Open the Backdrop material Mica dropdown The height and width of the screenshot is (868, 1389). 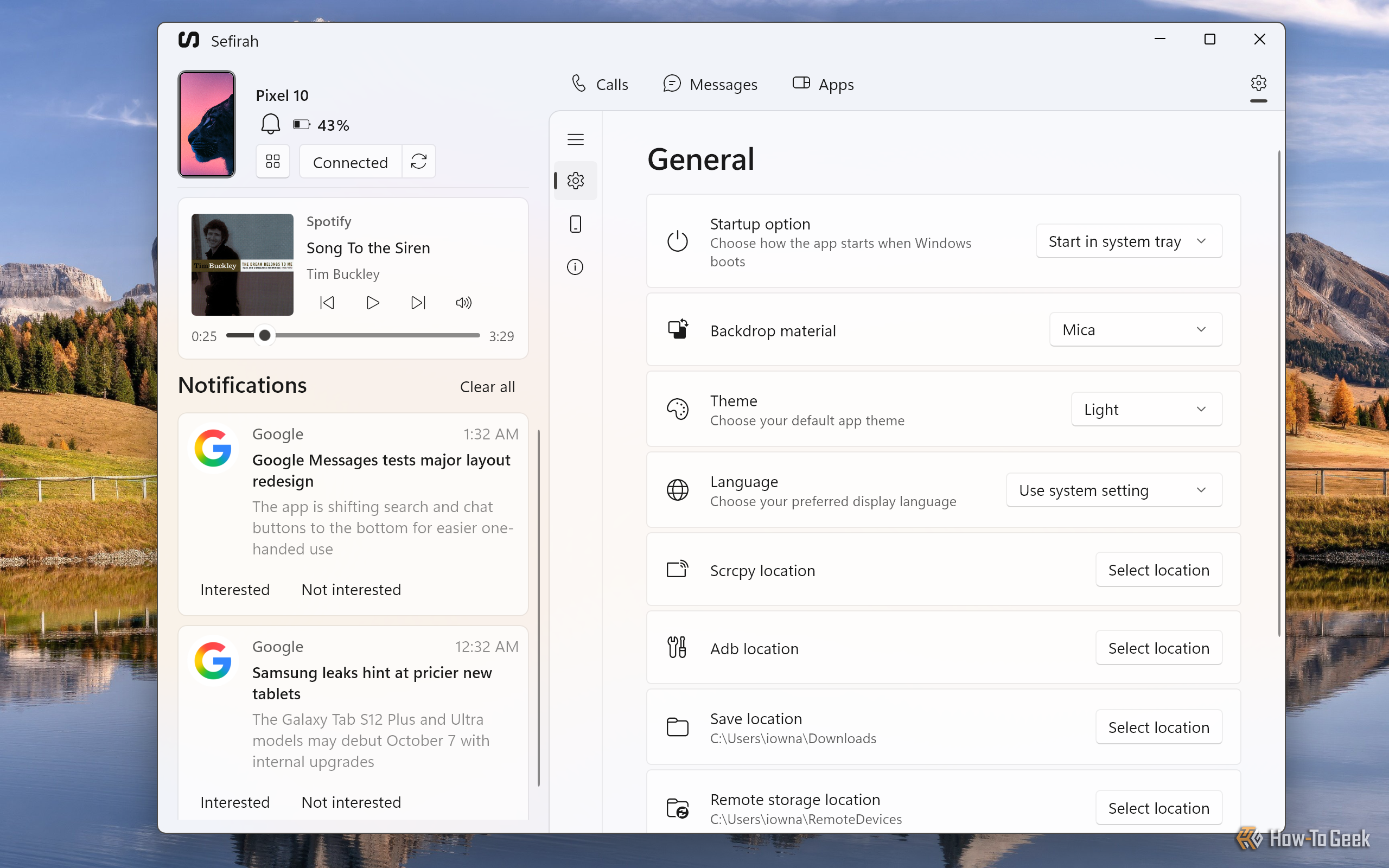click(x=1135, y=329)
